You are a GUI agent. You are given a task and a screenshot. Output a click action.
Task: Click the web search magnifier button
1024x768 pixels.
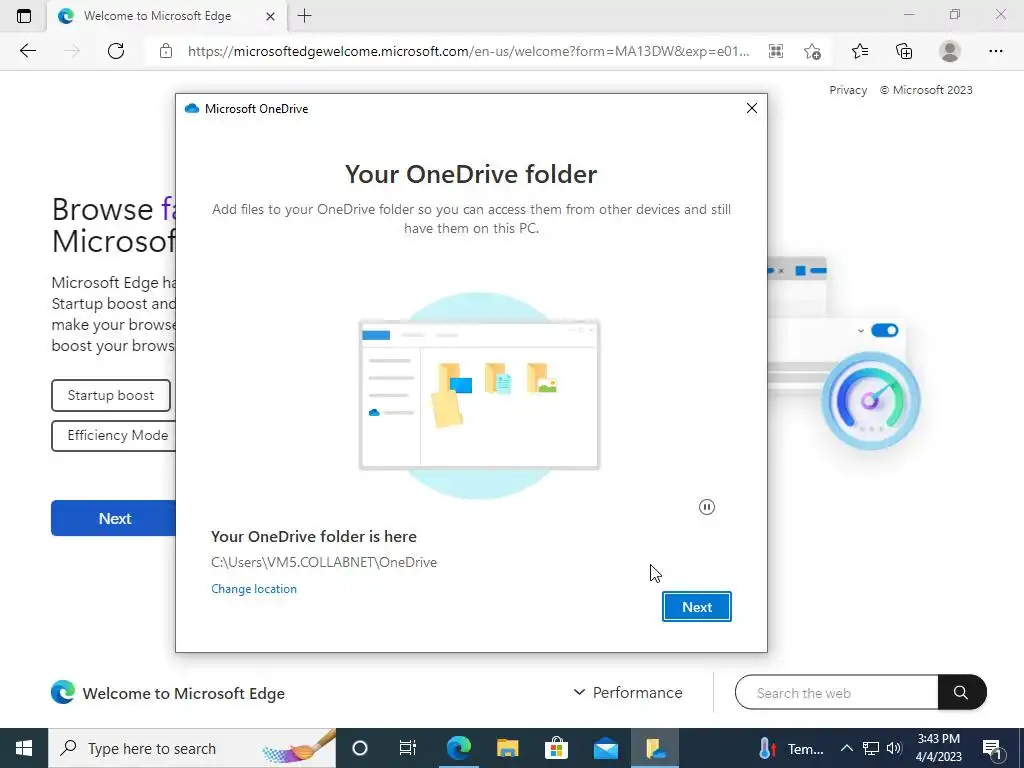point(961,692)
